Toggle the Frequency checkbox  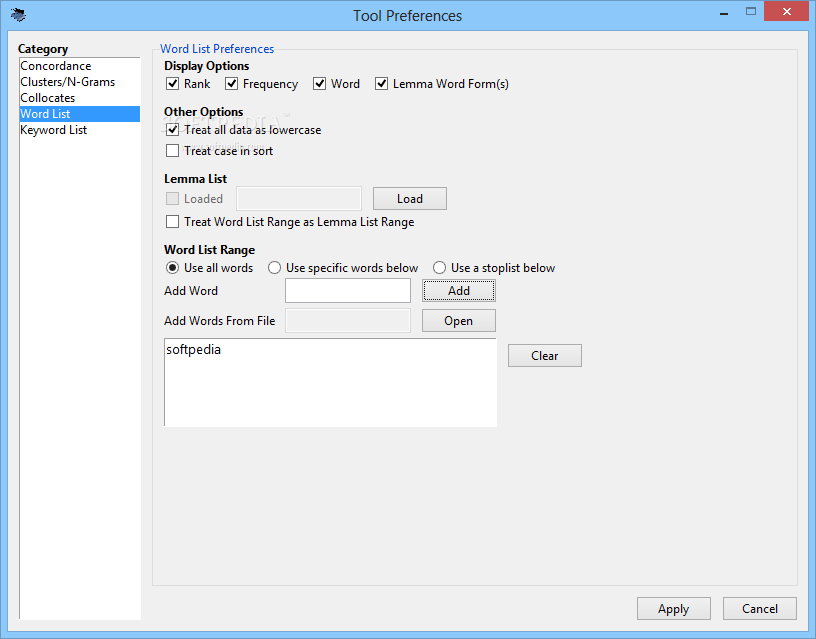232,84
